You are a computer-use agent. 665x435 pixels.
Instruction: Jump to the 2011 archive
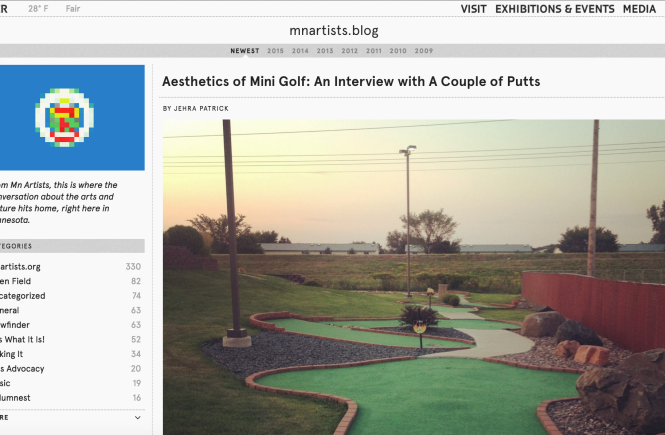374,51
